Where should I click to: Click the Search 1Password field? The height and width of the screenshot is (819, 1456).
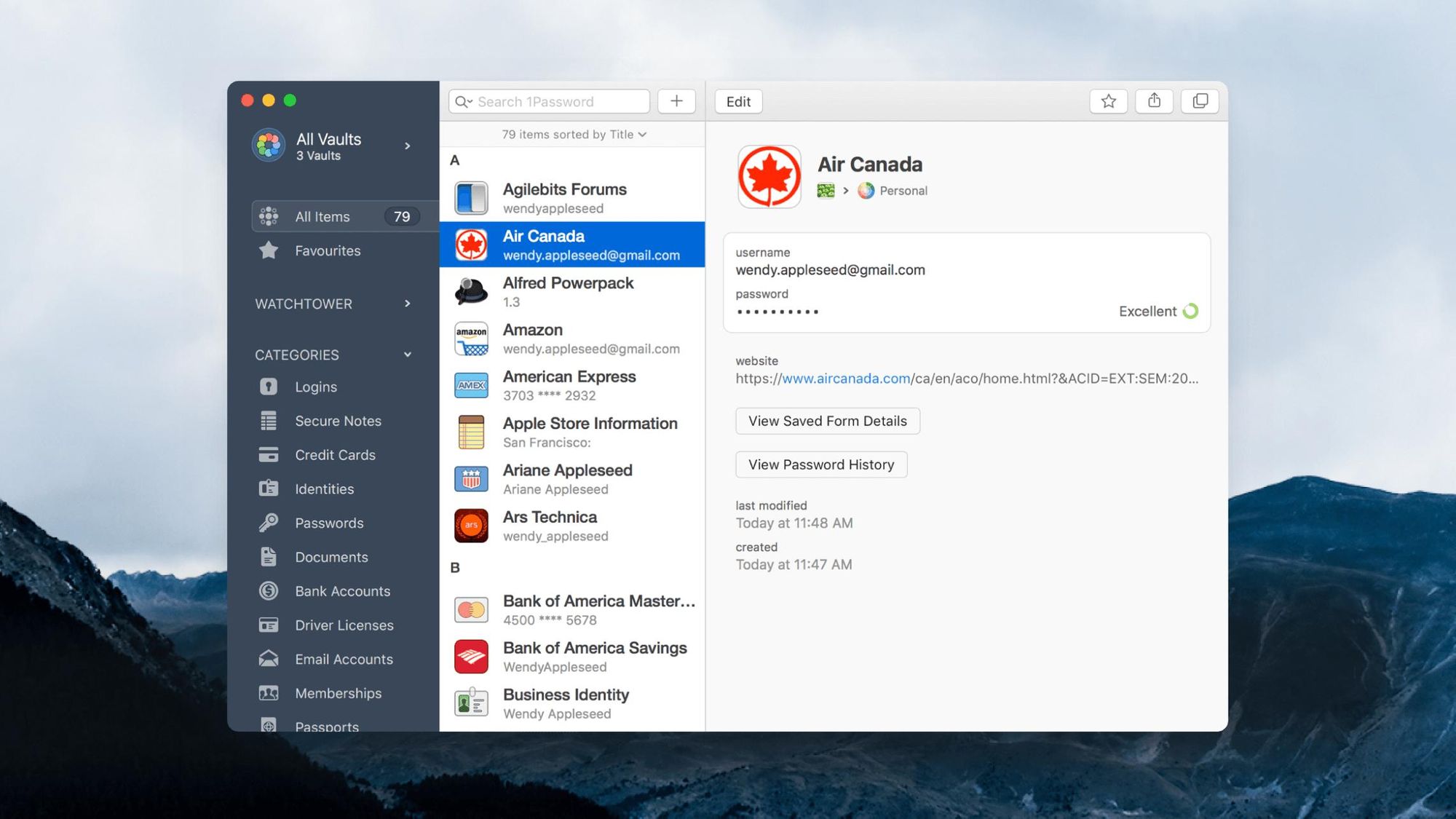click(x=549, y=101)
